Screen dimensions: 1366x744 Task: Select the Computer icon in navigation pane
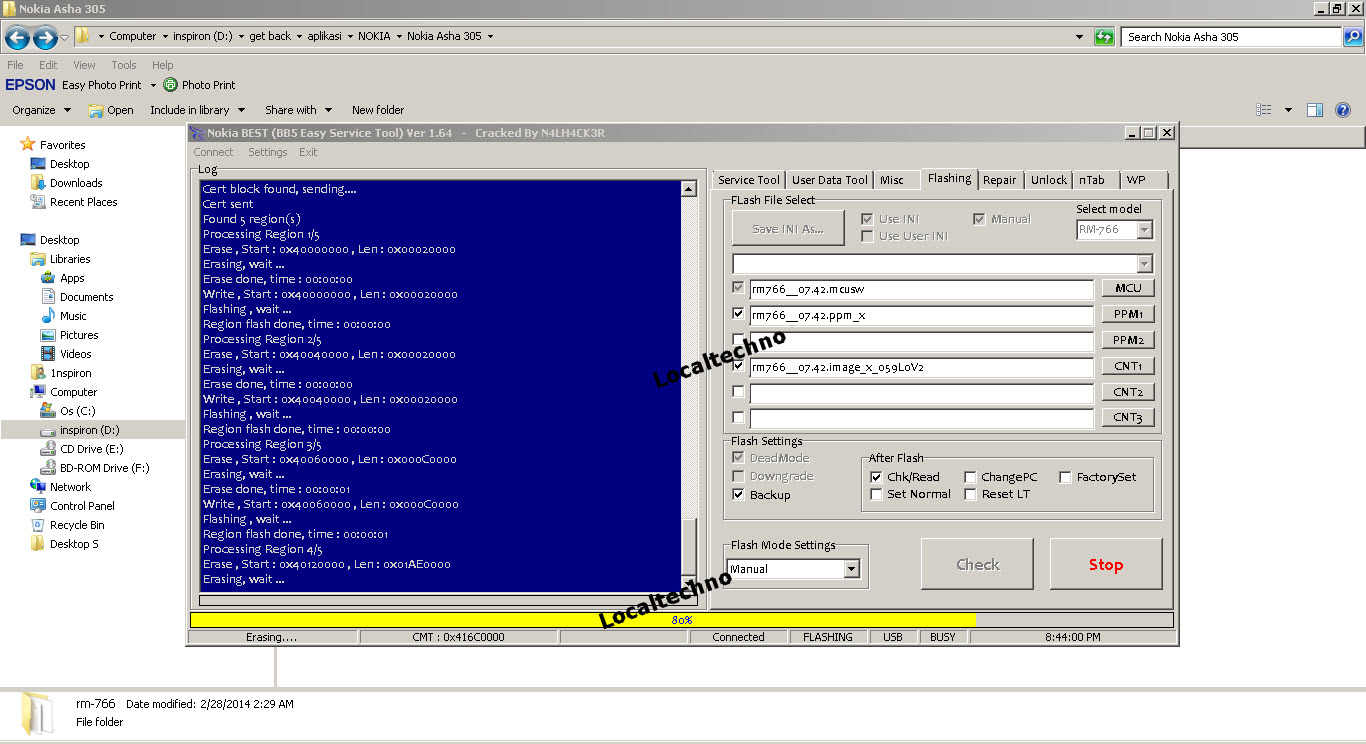38,392
